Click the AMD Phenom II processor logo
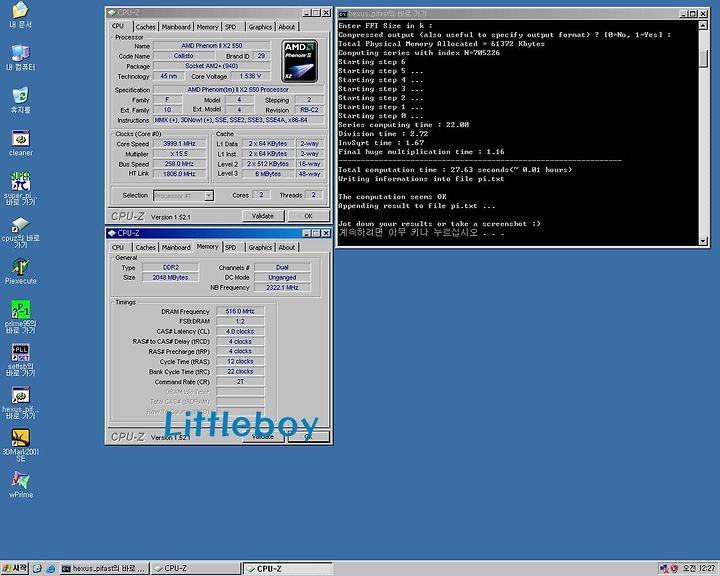The height and width of the screenshot is (576, 720). coord(299,61)
